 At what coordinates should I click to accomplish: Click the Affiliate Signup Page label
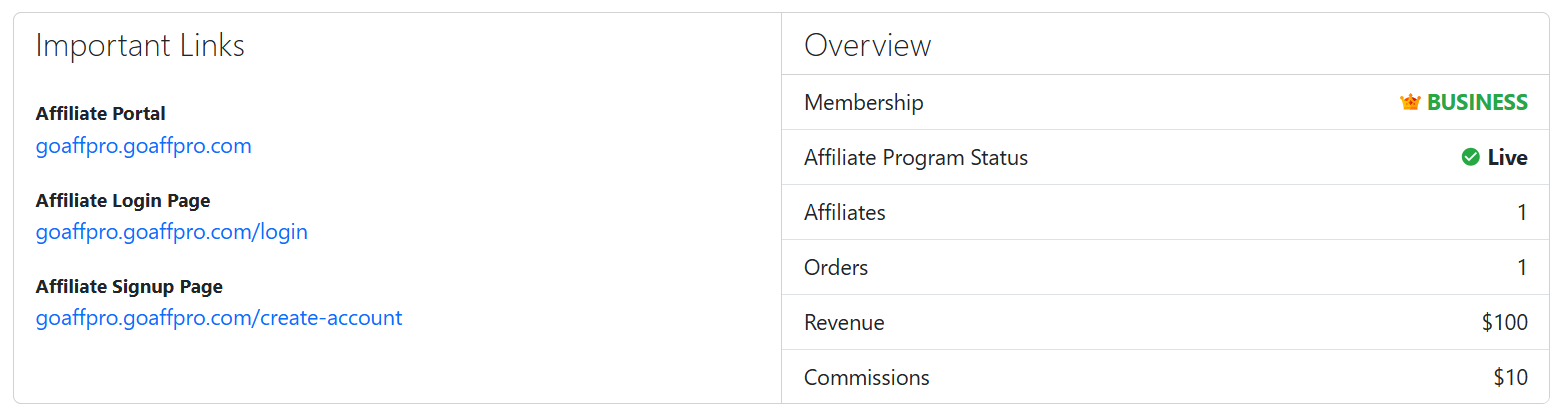[x=129, y=287]
